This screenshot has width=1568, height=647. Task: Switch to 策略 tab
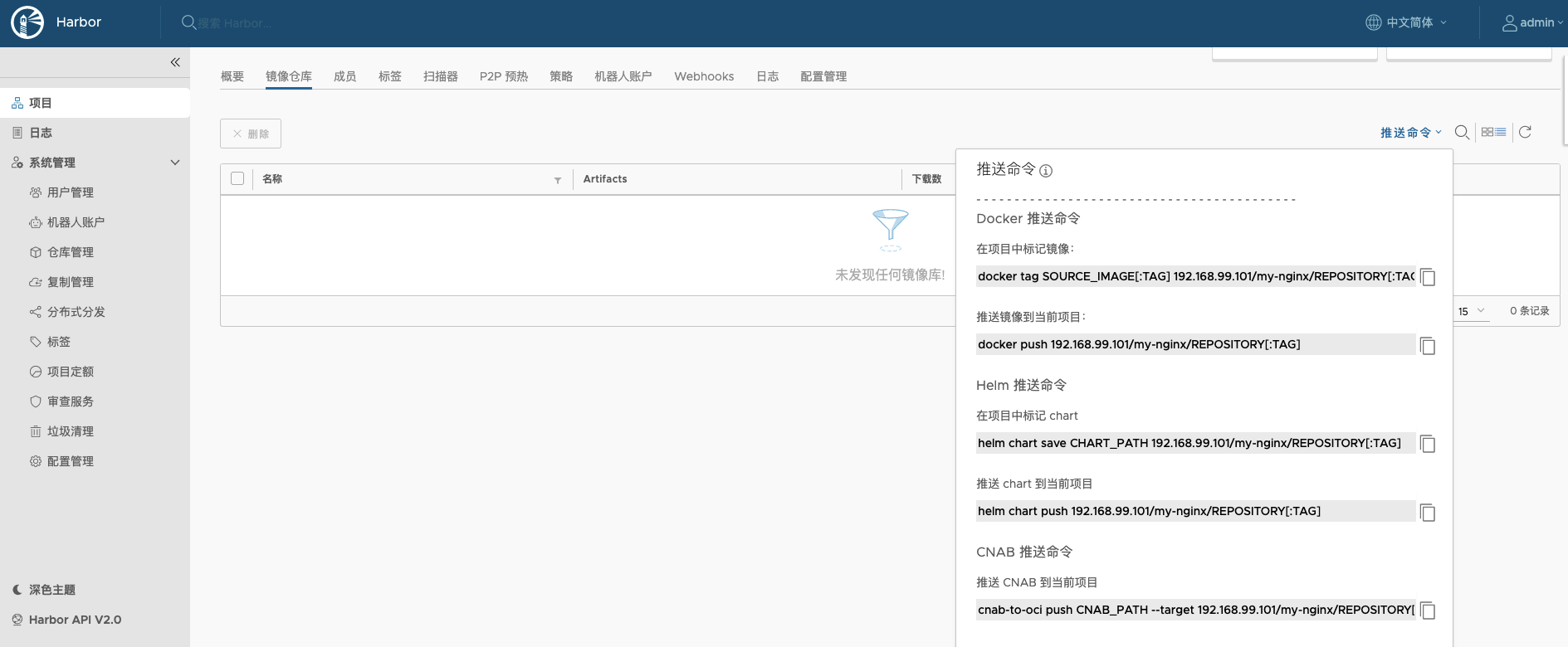click(x=561, y=76)
